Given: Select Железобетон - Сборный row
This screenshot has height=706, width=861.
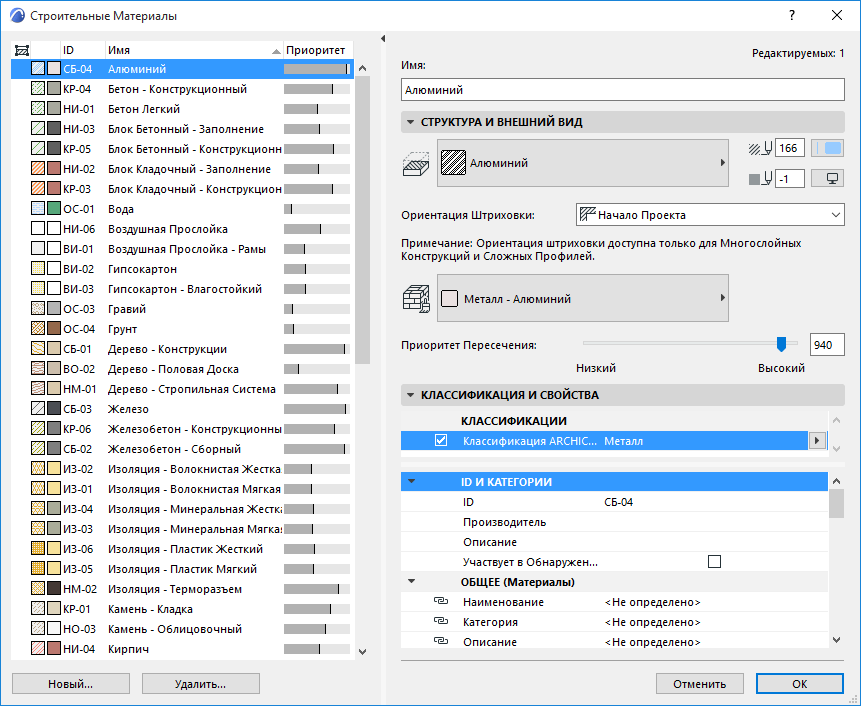Looking at the screenshot, I should click(x=182, y=449).
